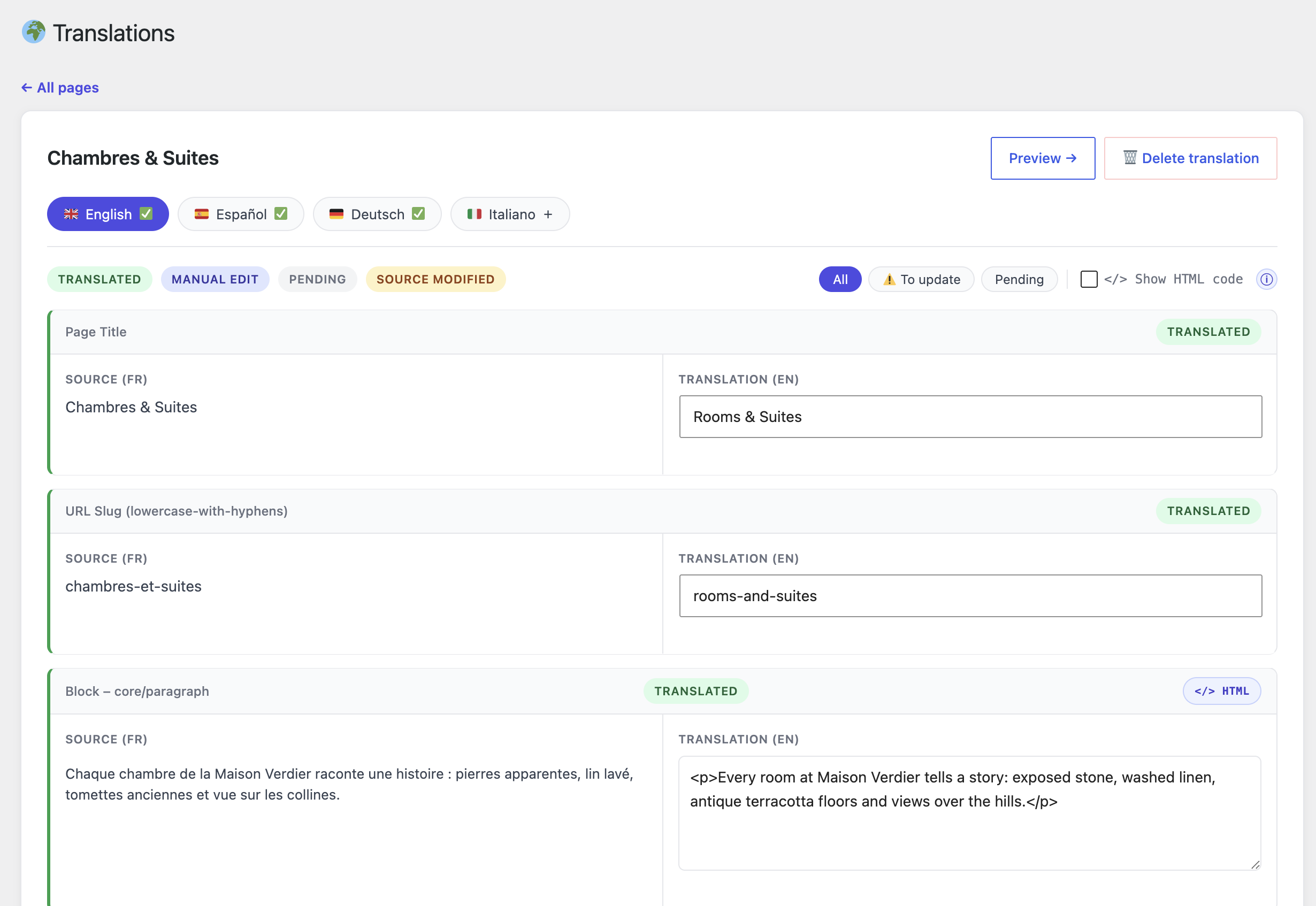The width and height of the screenshot is (1316, 906).
Task: Enable Show HTML code checkbox
Action: tap(1088, 279)
